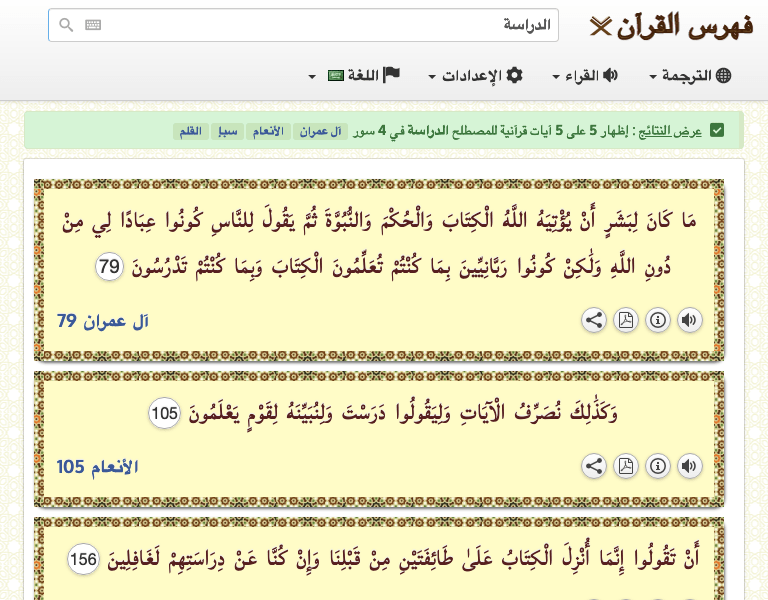Click the black flag icon beside اللغة
768x600 pixels.
pos(391,74)
